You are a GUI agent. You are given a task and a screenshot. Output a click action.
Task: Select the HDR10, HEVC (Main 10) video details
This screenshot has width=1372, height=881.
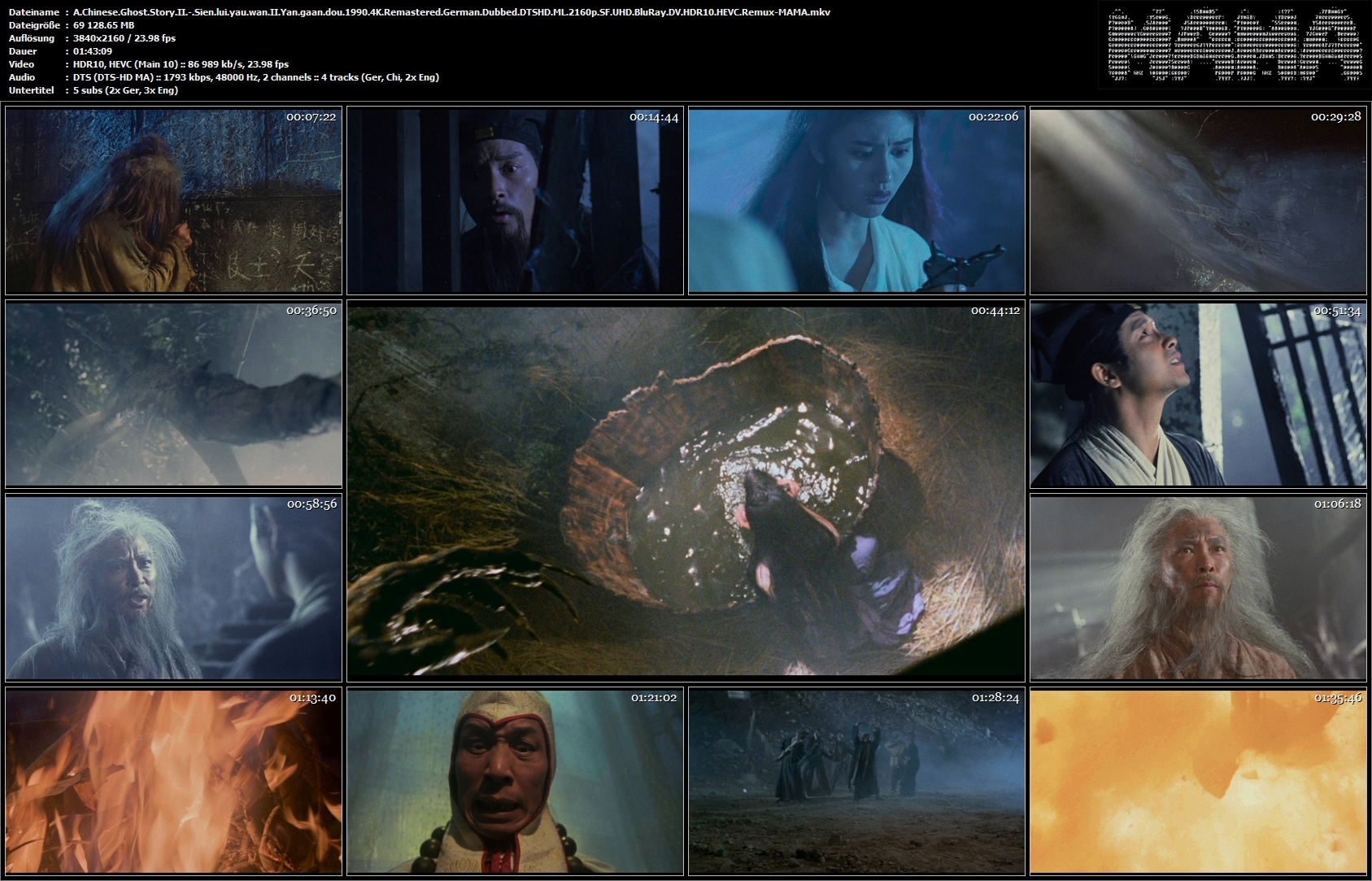point(181,64)
